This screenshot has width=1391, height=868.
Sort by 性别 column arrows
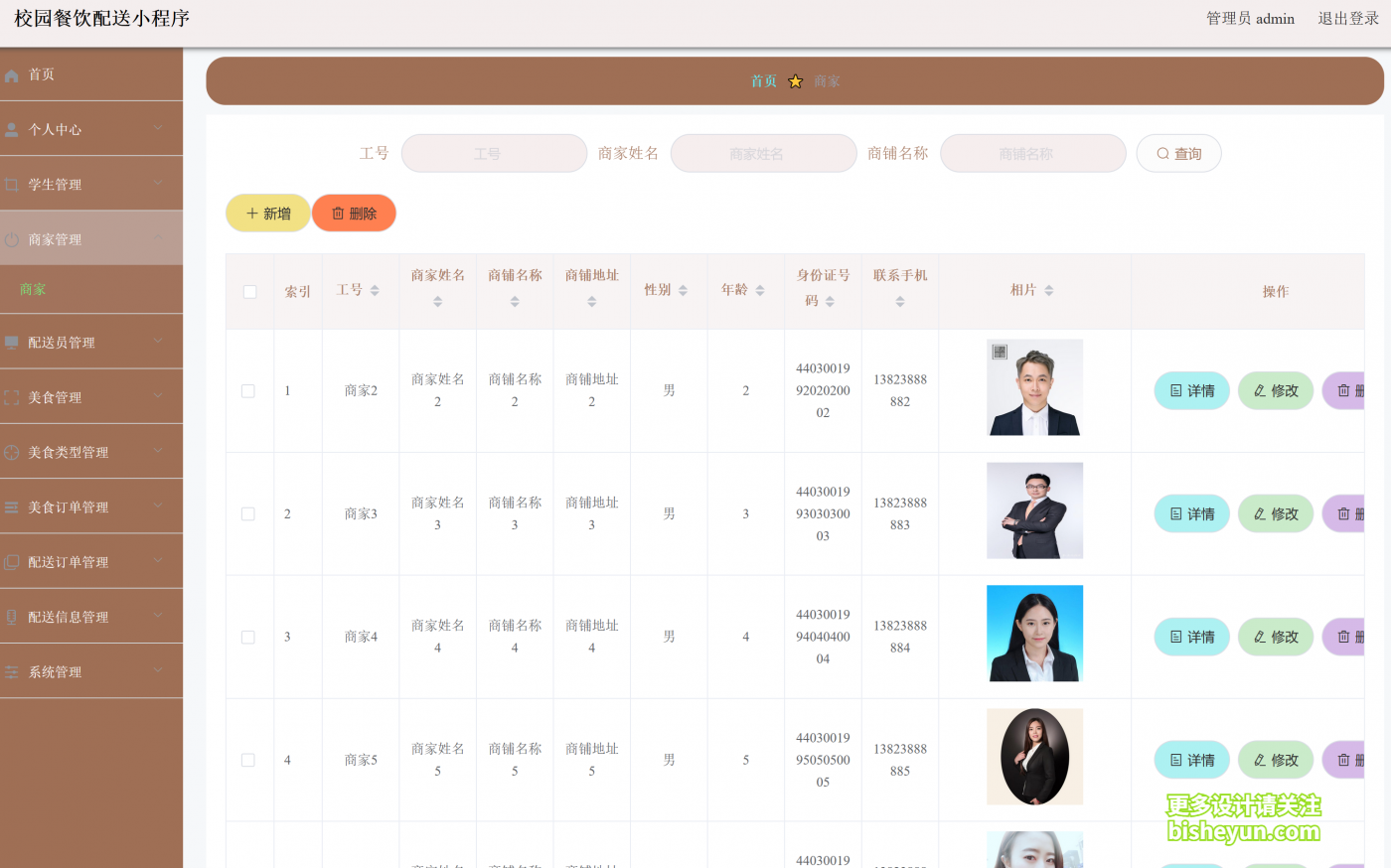point(683,290)
